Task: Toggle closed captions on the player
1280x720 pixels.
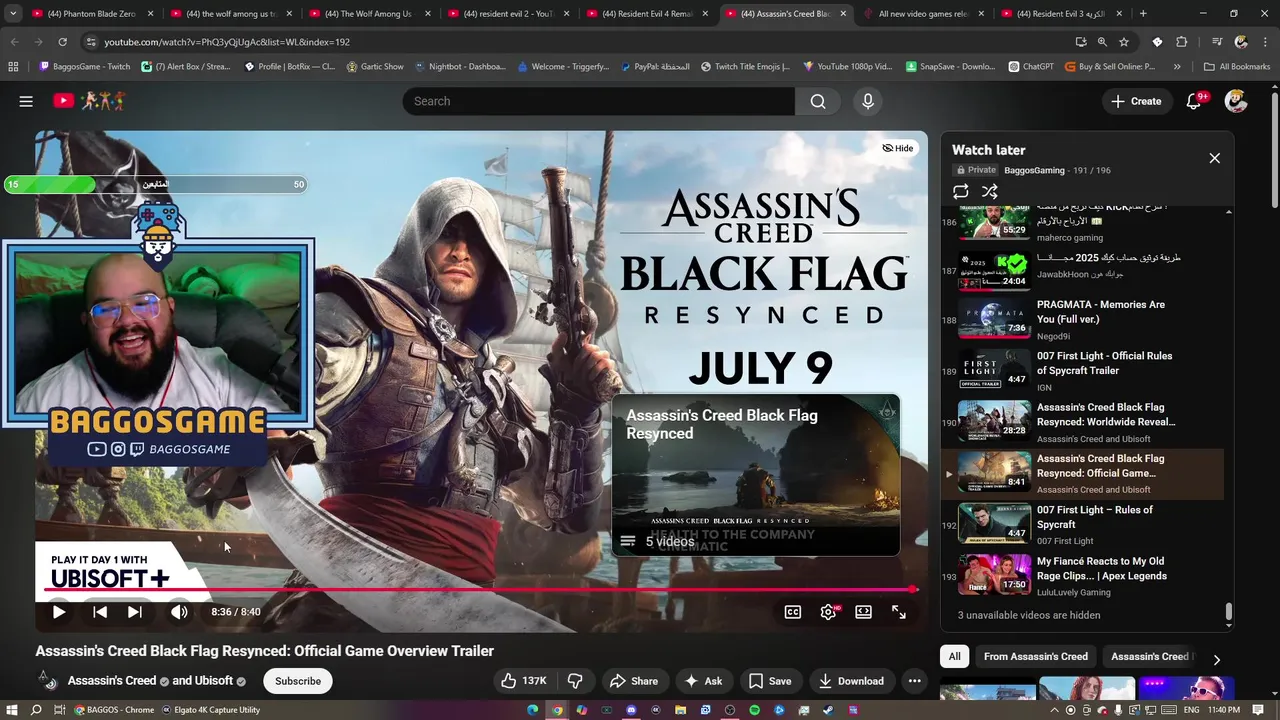Action: tap(793, 612)
